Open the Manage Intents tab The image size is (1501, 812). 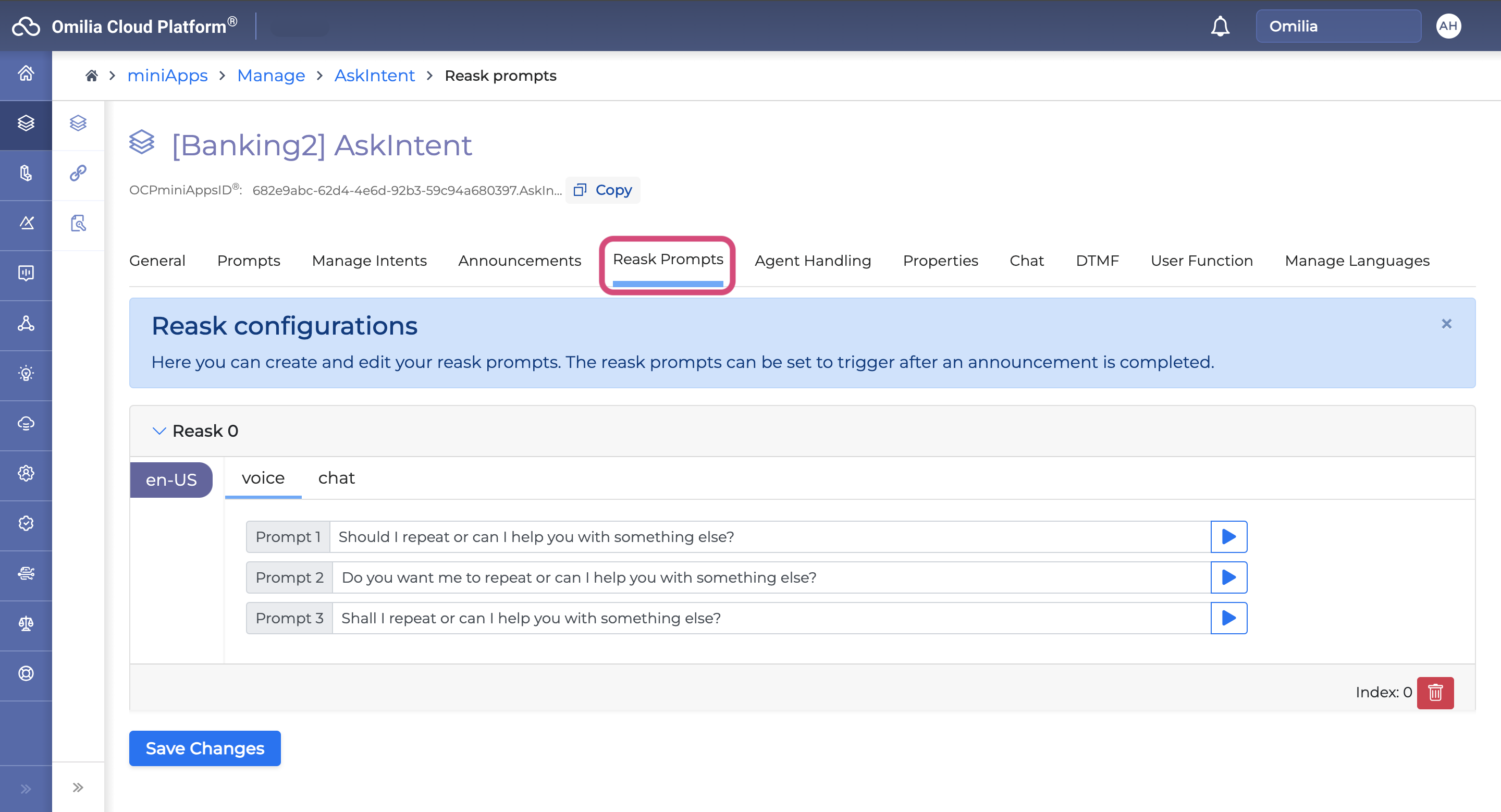[x=369, y=261]
